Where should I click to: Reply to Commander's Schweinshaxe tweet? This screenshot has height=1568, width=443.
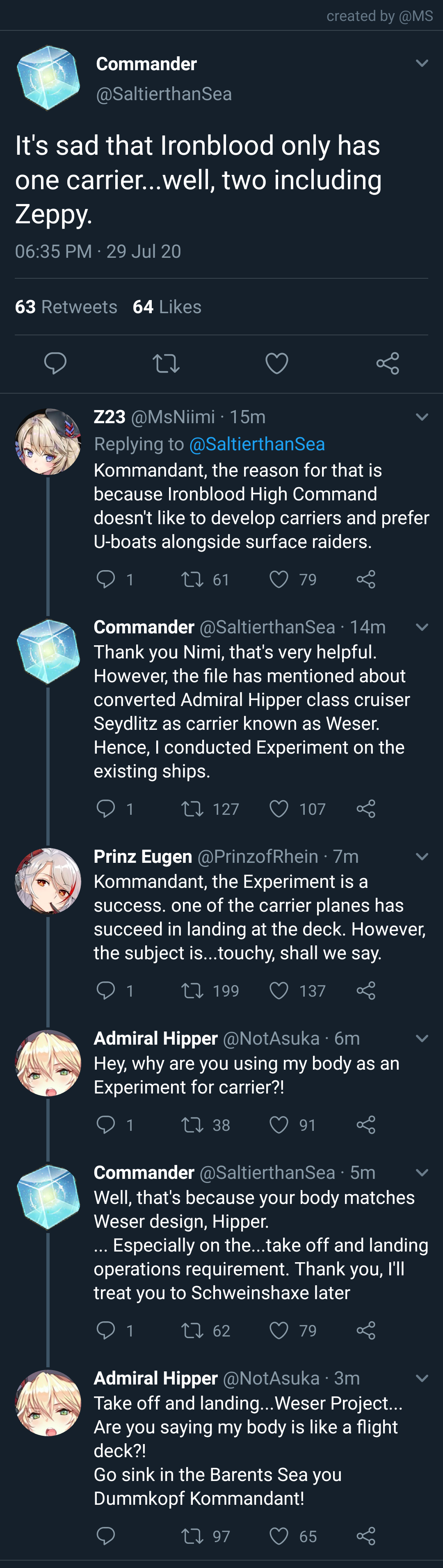[106, 1330]
